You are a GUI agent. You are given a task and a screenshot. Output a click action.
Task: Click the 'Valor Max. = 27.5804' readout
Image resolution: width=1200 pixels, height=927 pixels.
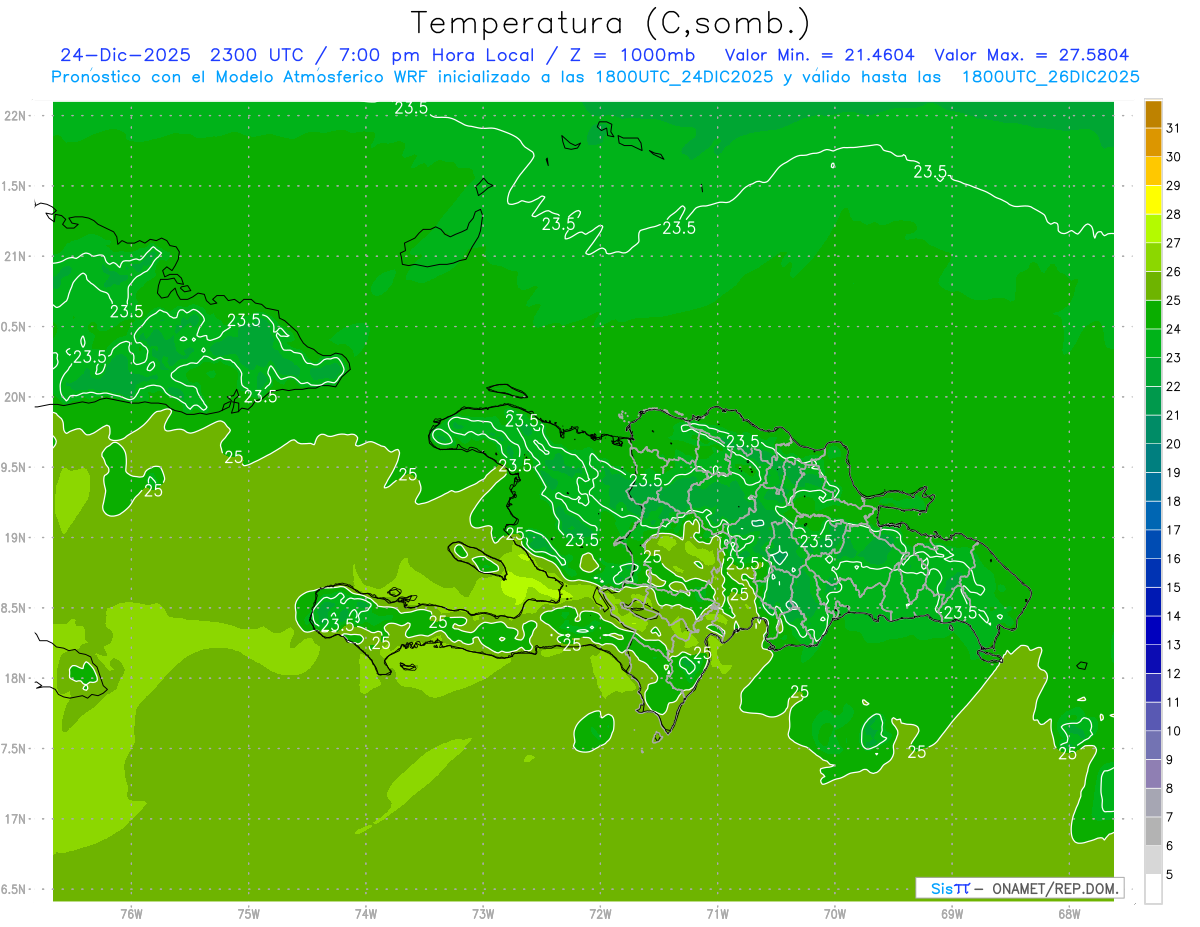(1032, 55)
